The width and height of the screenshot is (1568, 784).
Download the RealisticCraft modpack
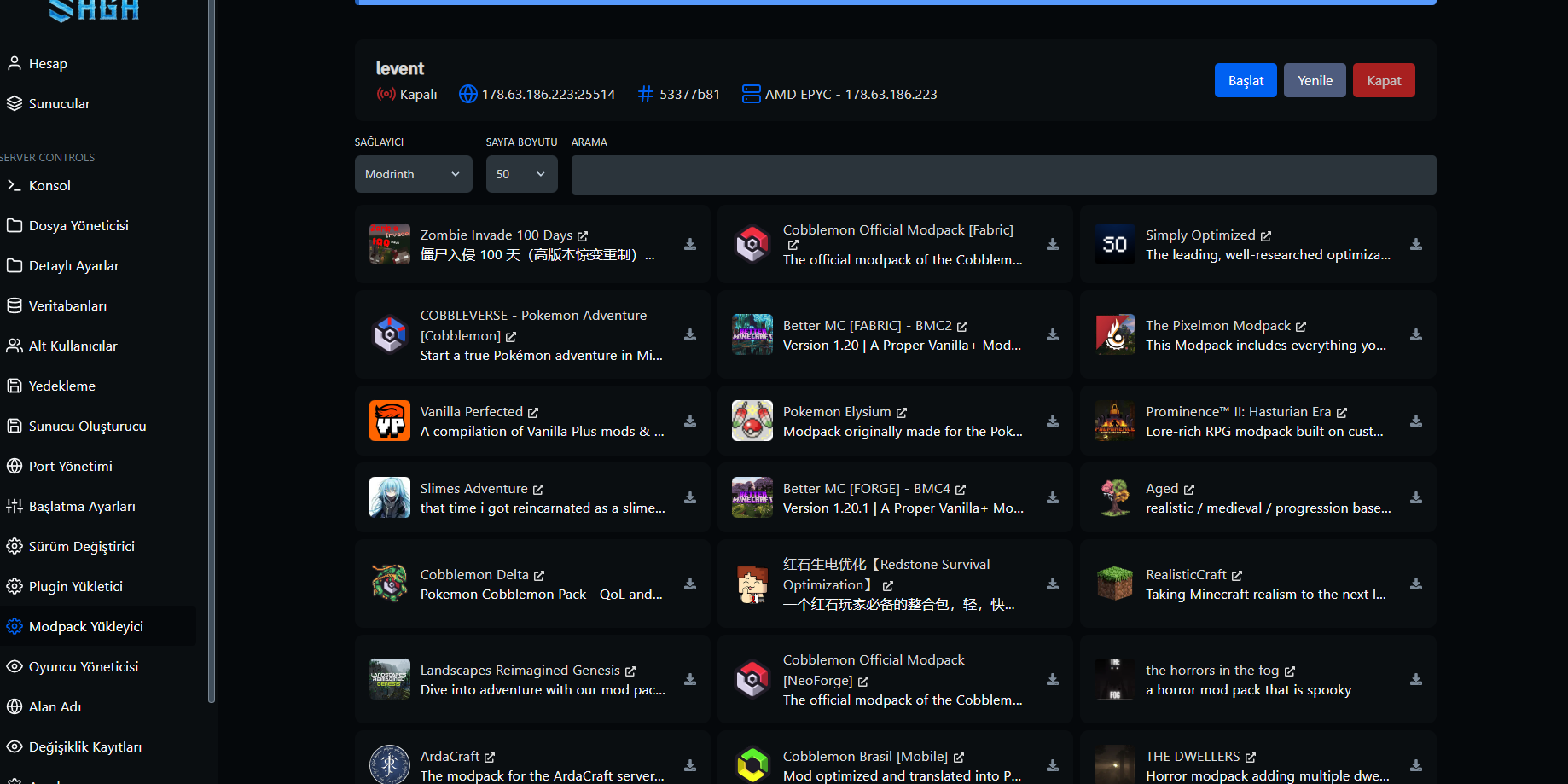click(1416, 584)
